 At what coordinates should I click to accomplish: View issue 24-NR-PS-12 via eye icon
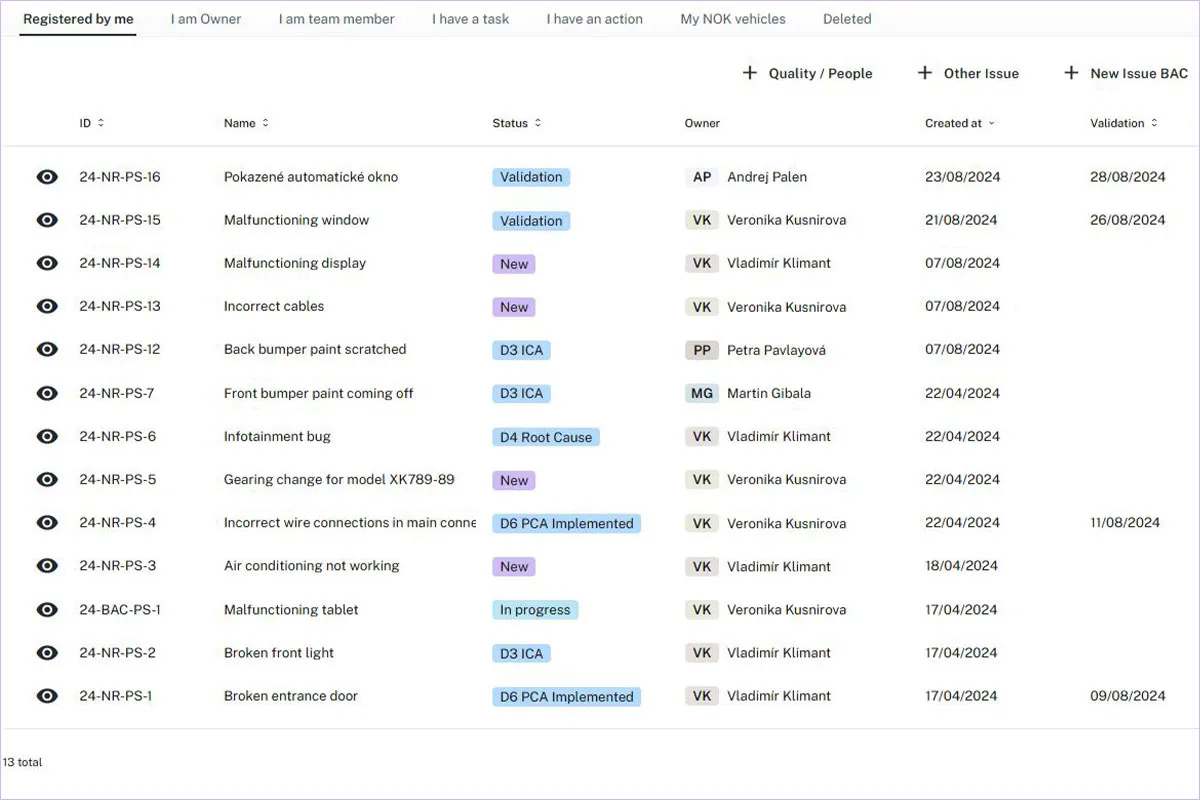point(47,349)
